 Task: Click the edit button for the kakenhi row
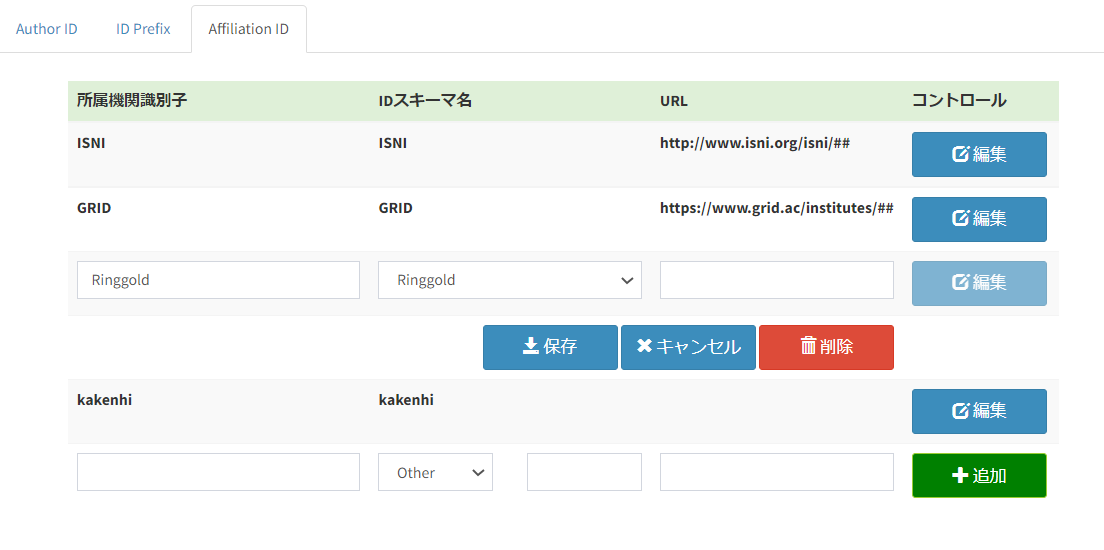coord(979,411)
